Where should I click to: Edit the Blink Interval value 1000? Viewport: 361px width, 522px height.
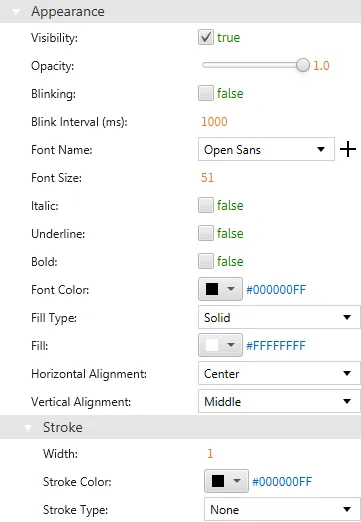point(214,121)
